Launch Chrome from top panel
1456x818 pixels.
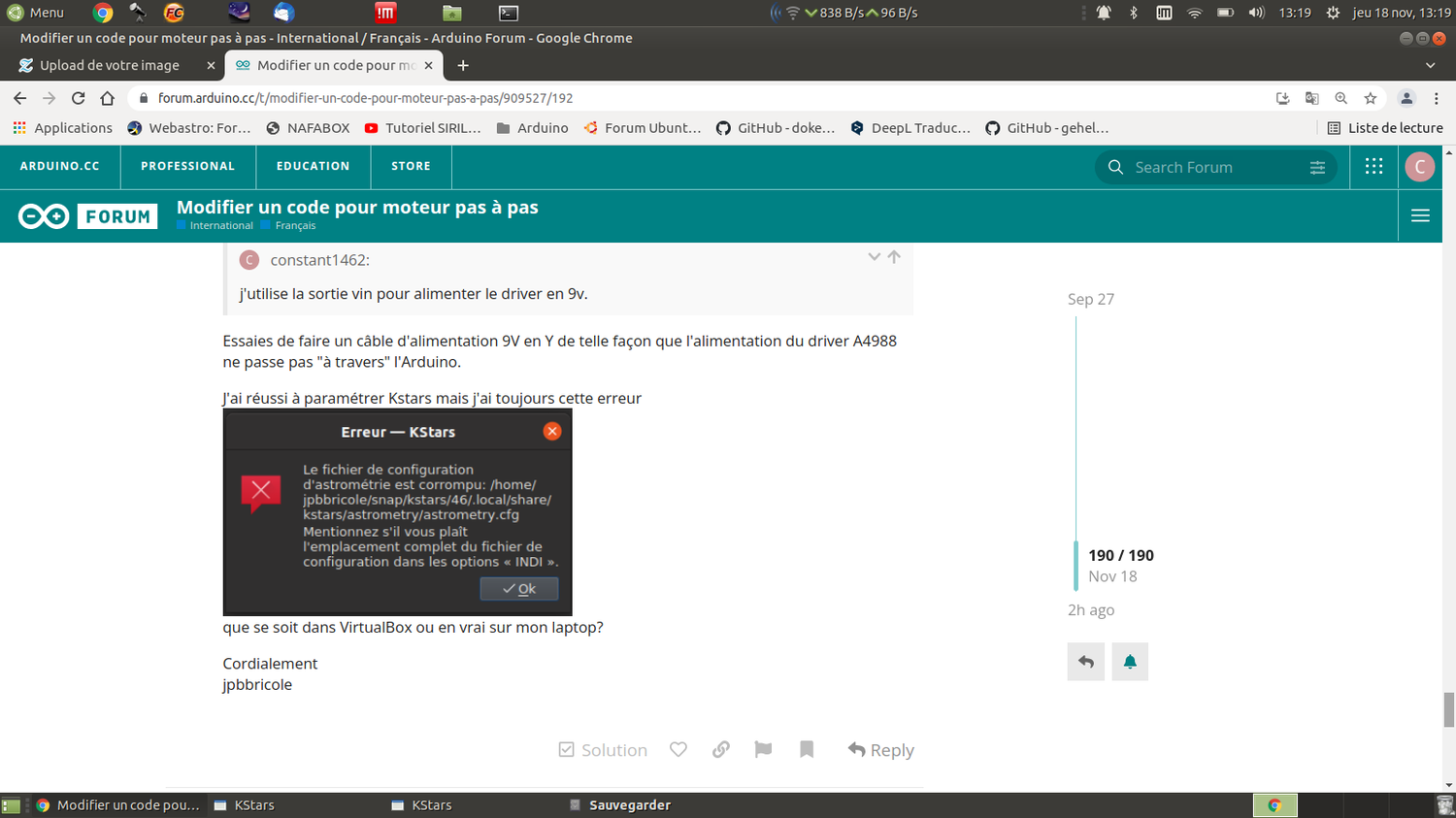click(102, 13)
